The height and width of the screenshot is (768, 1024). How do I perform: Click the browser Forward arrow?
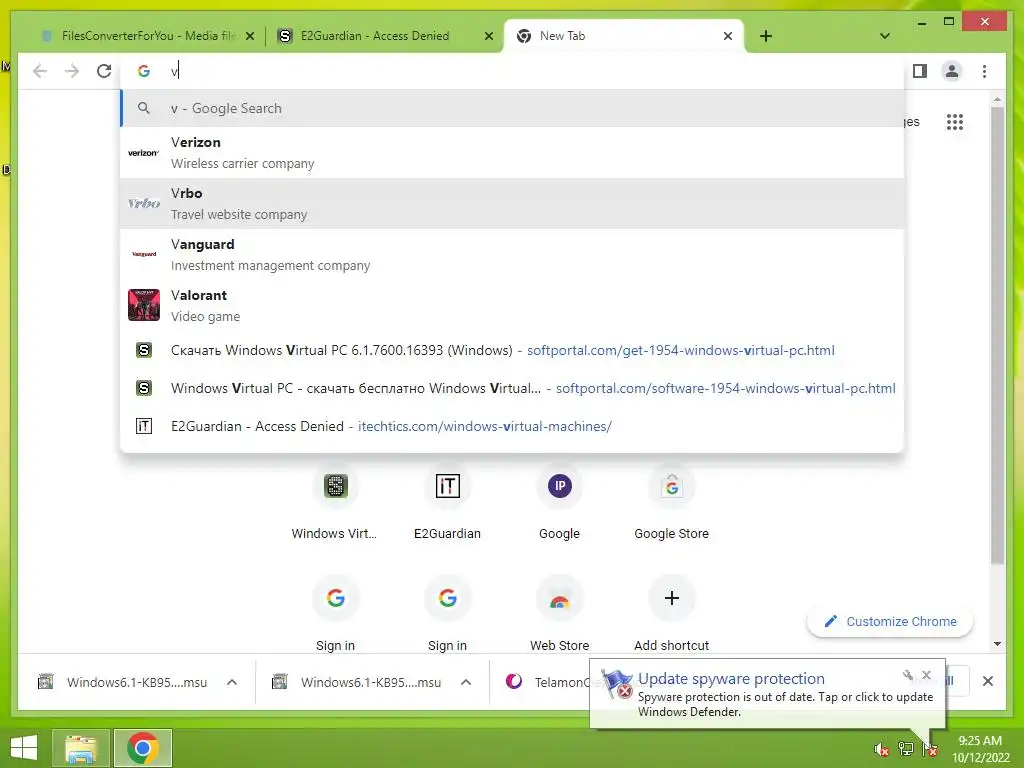[72, 71]
